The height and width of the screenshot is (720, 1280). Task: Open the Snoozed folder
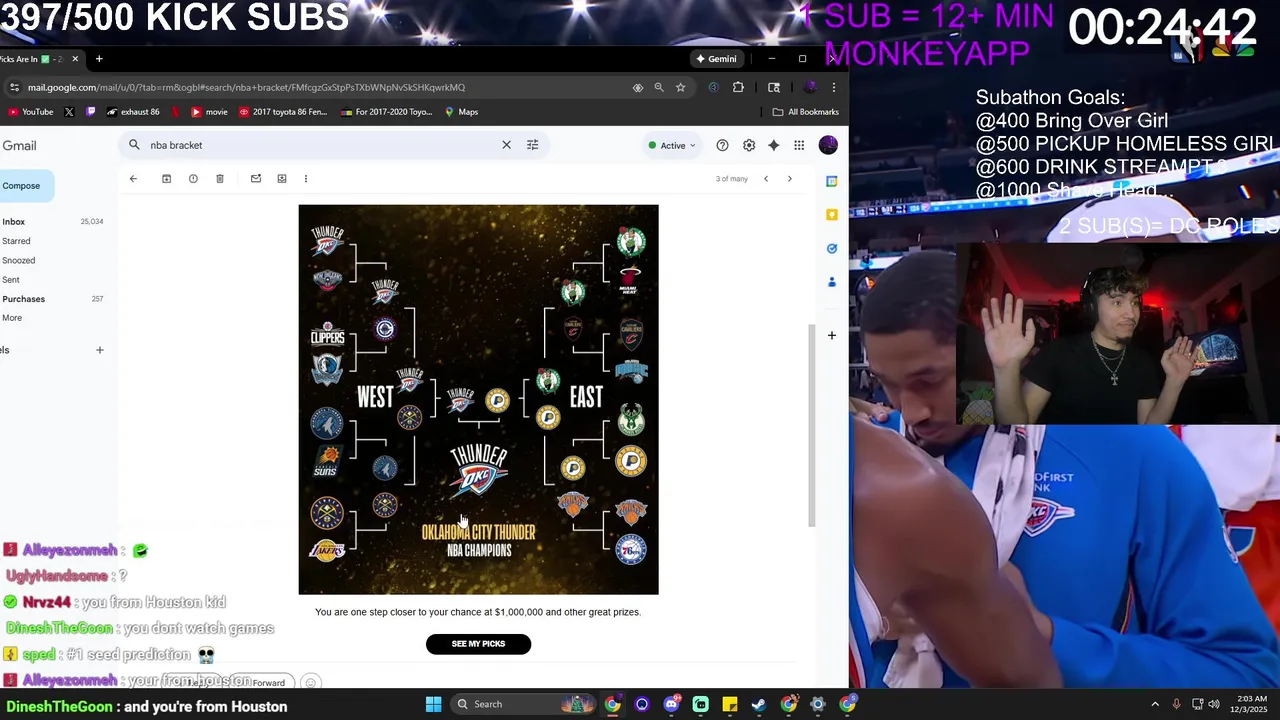tap(18, 260)
